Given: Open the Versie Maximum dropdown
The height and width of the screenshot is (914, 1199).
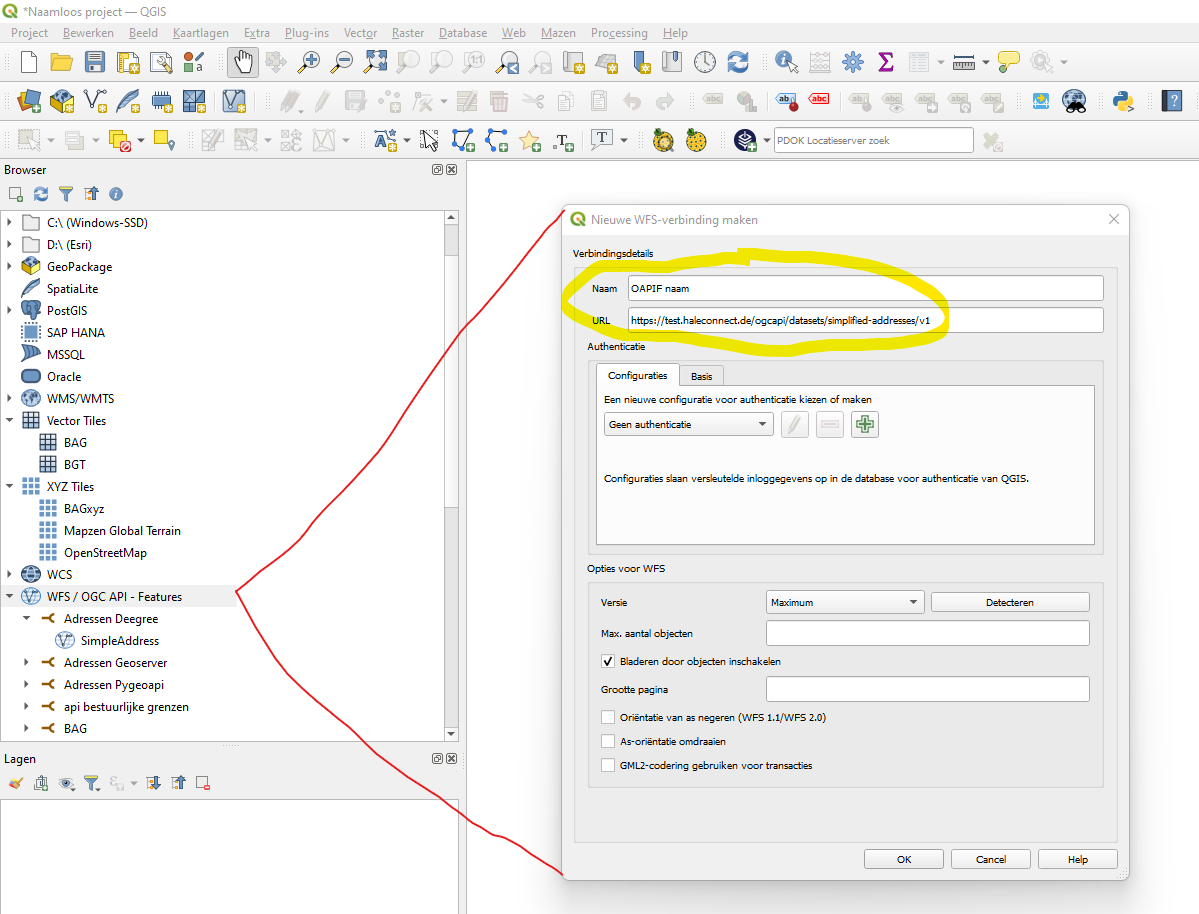Looking at the screenshot, I should (845, 602).
